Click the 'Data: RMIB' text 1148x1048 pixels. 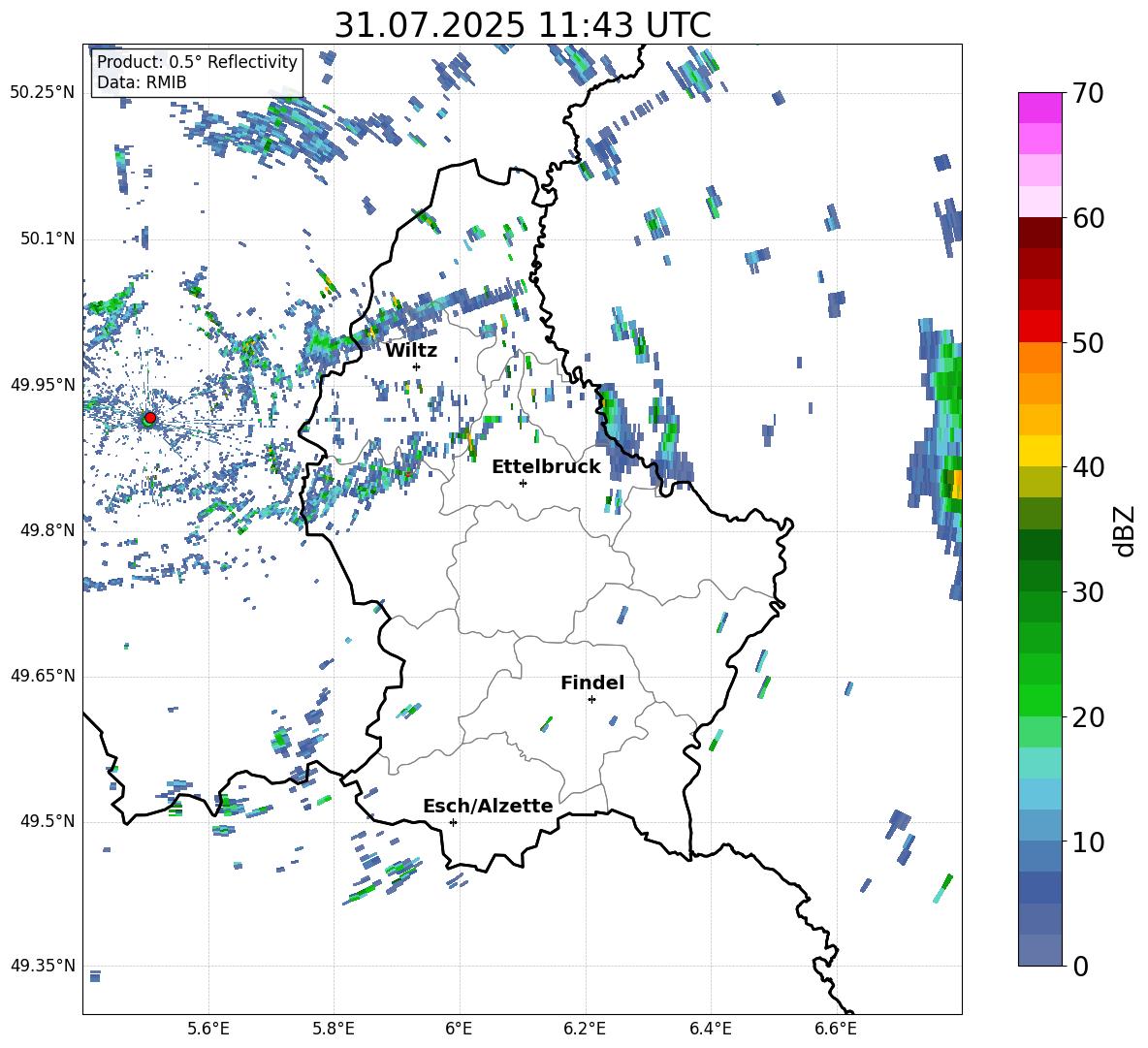click(x=142, y=82)
